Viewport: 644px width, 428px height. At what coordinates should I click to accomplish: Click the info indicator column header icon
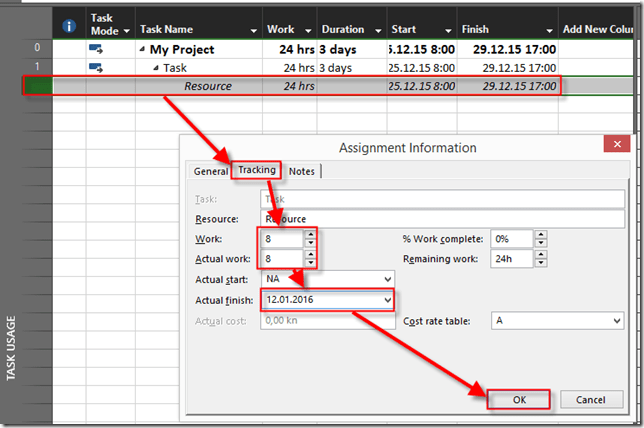coord(68,26)
